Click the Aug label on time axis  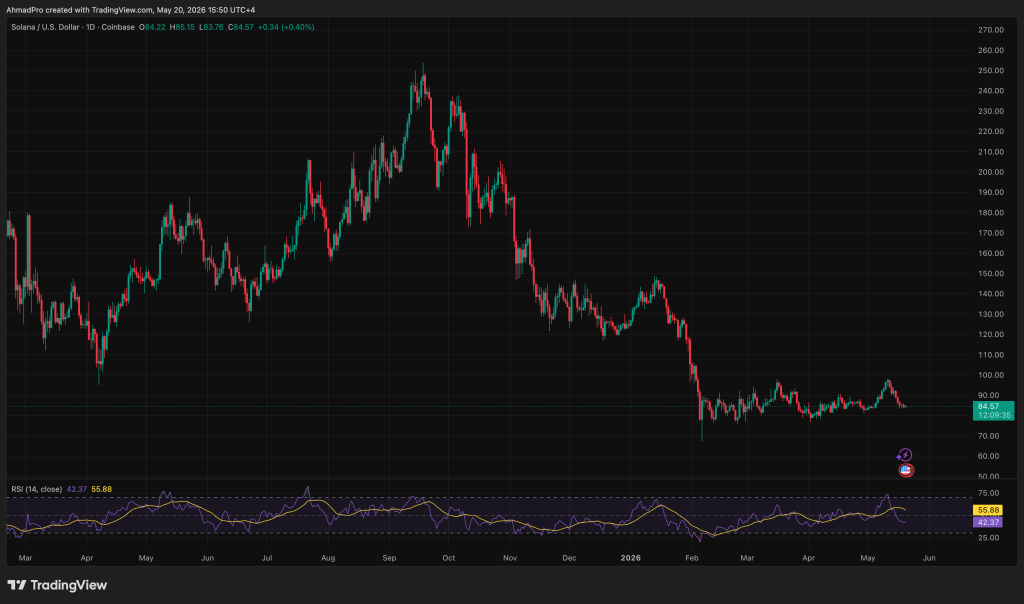[x=328, y=558]
